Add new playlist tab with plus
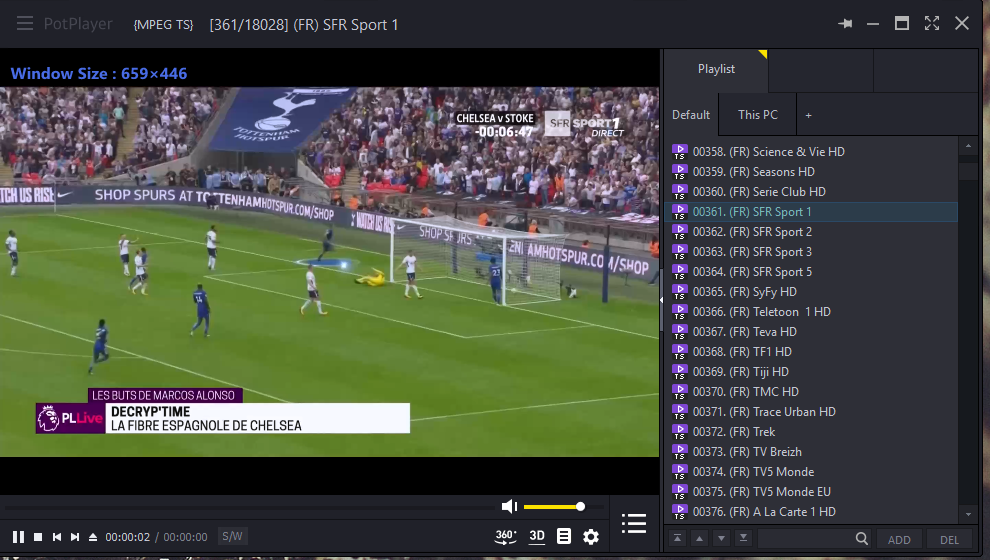Image resolution: width=990 pixels, height=560 pixels. point(808,116)
